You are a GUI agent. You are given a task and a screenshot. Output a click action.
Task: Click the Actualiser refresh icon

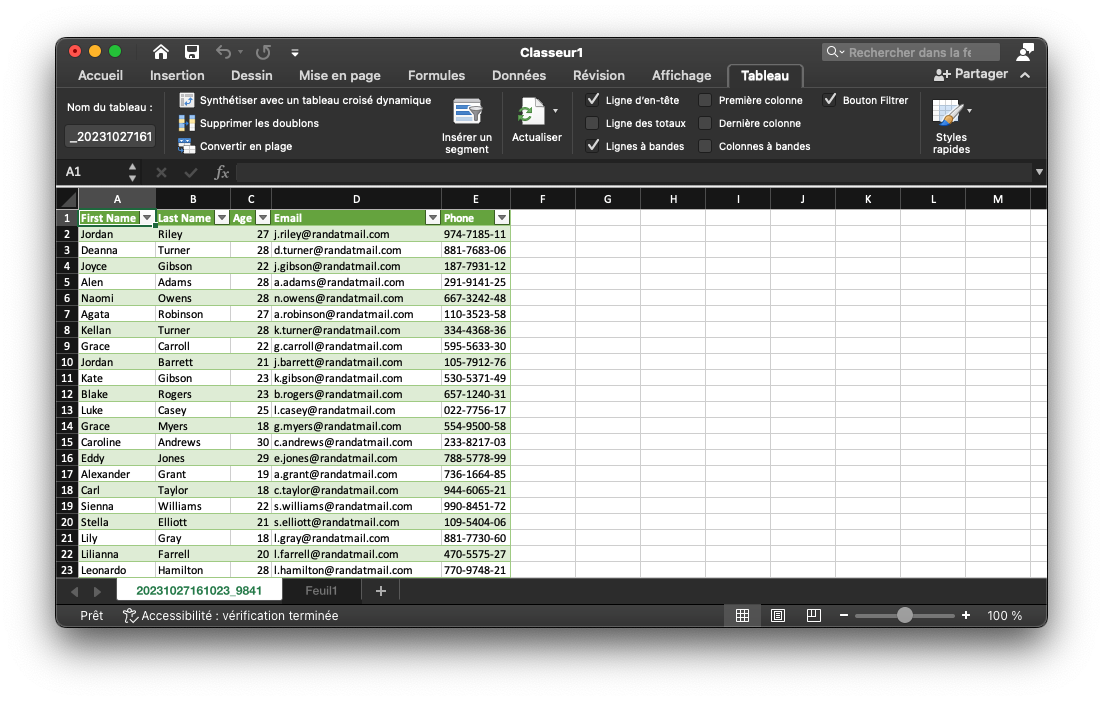[x=530, y=112]
